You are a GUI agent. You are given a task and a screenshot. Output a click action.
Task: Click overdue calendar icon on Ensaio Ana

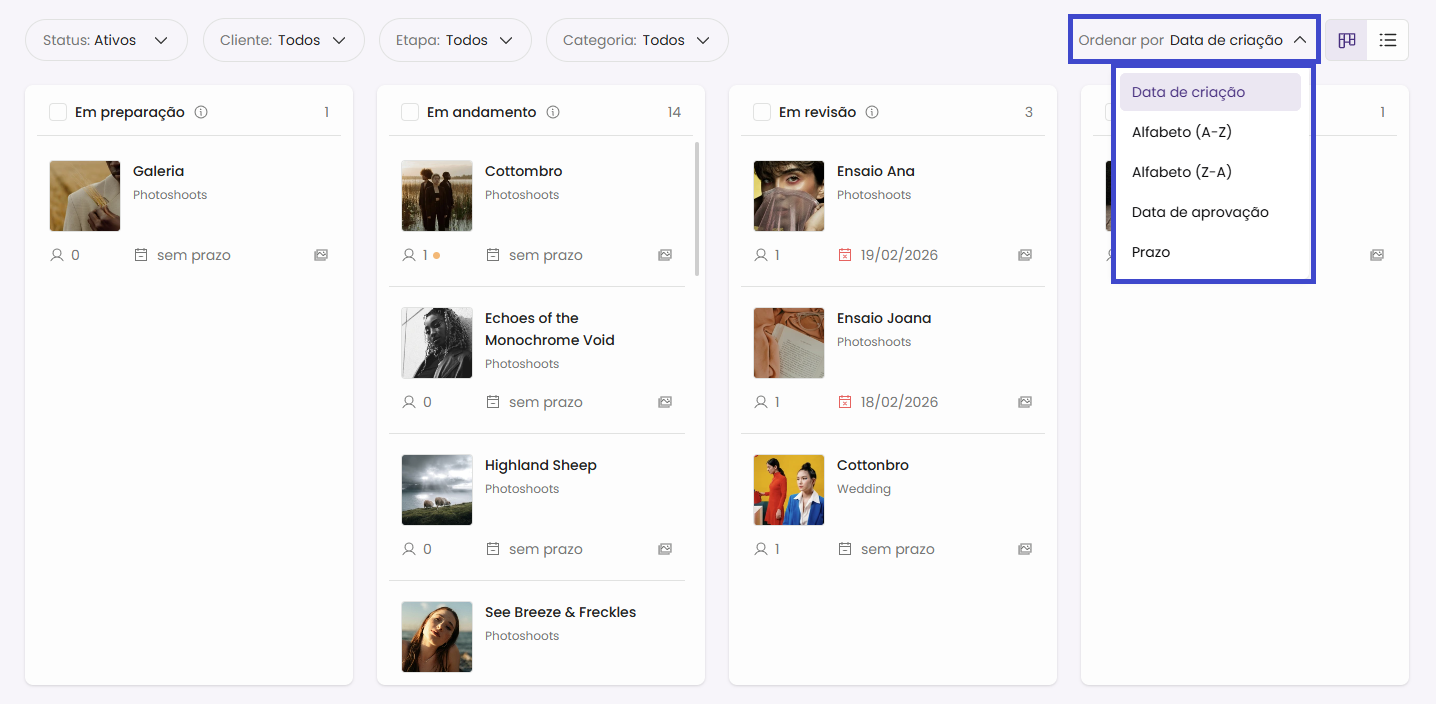845,255
